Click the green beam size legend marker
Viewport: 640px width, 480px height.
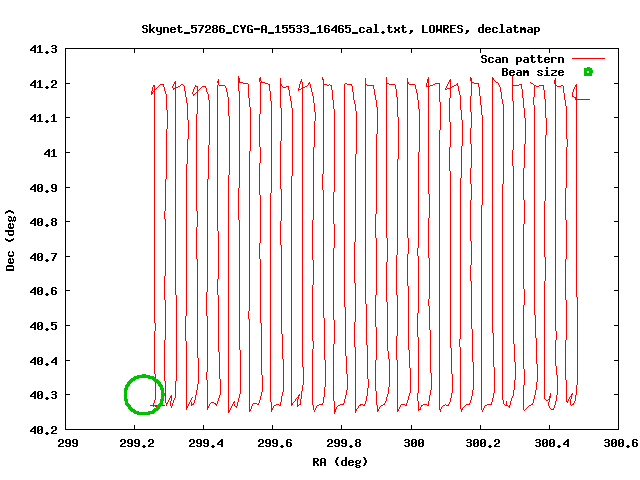(588, 72)
